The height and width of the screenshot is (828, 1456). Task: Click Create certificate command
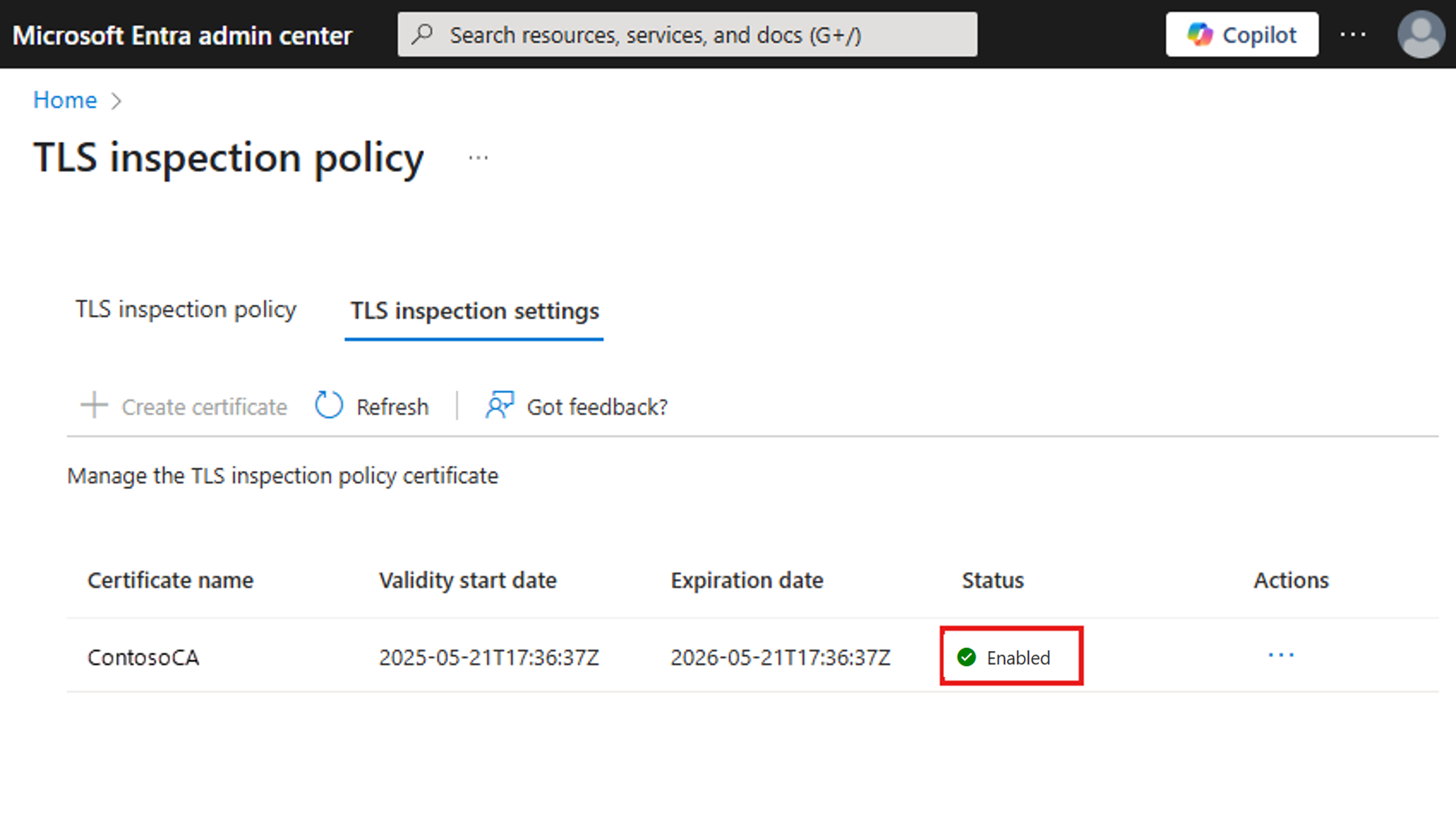point(204,407)
